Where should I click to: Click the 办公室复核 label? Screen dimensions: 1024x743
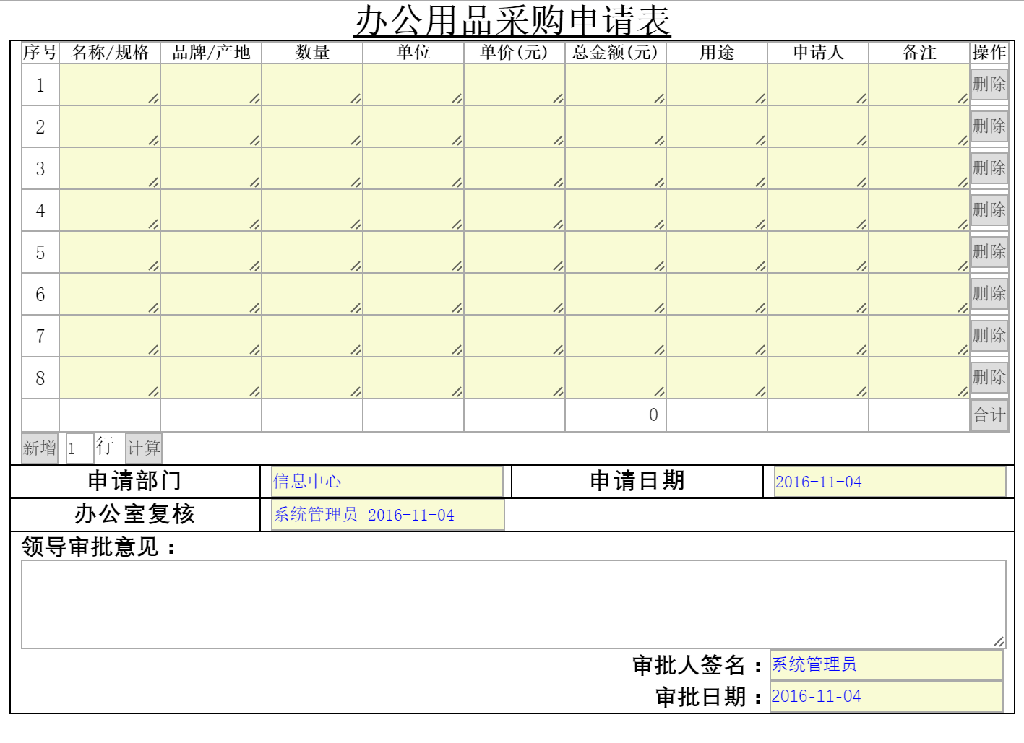click(x=135, y=514)
